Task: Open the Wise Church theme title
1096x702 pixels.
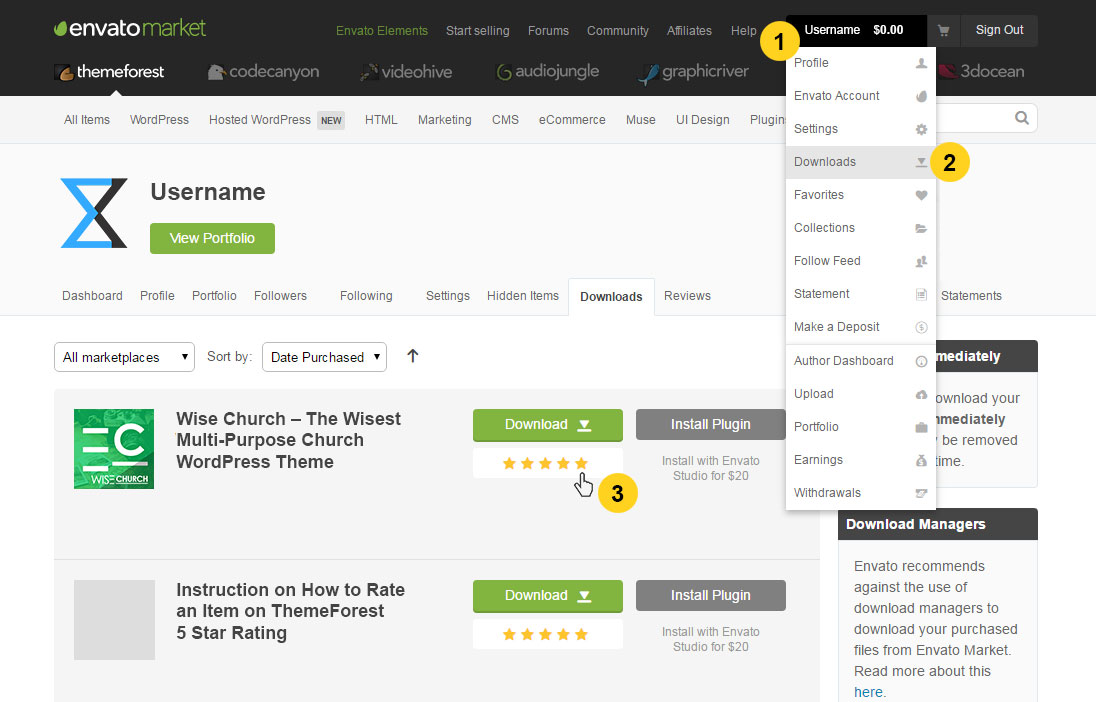Action: (x=288, y=440)
